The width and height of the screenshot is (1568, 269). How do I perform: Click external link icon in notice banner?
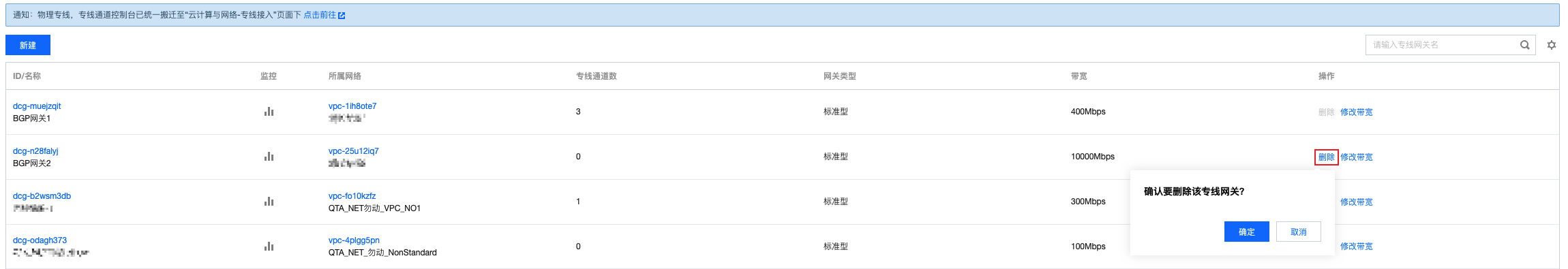tap(342, 15)
